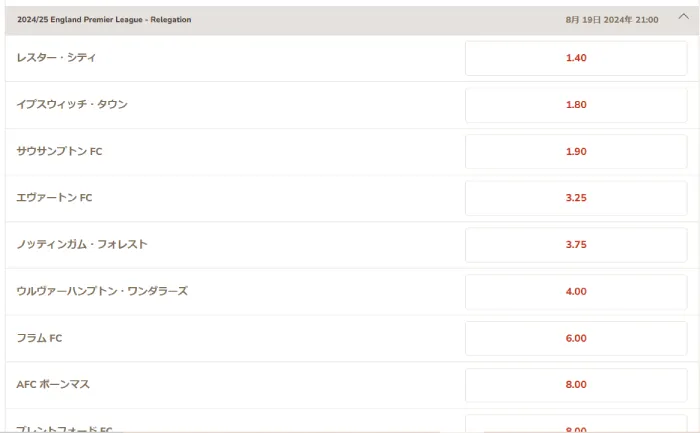Image resolution: width=700 pixels, height=433 pixels.
Task: Select 1.80 odds for イプスウィッチ・タウン
Action: pyautogui.click(x=576, y=105)
